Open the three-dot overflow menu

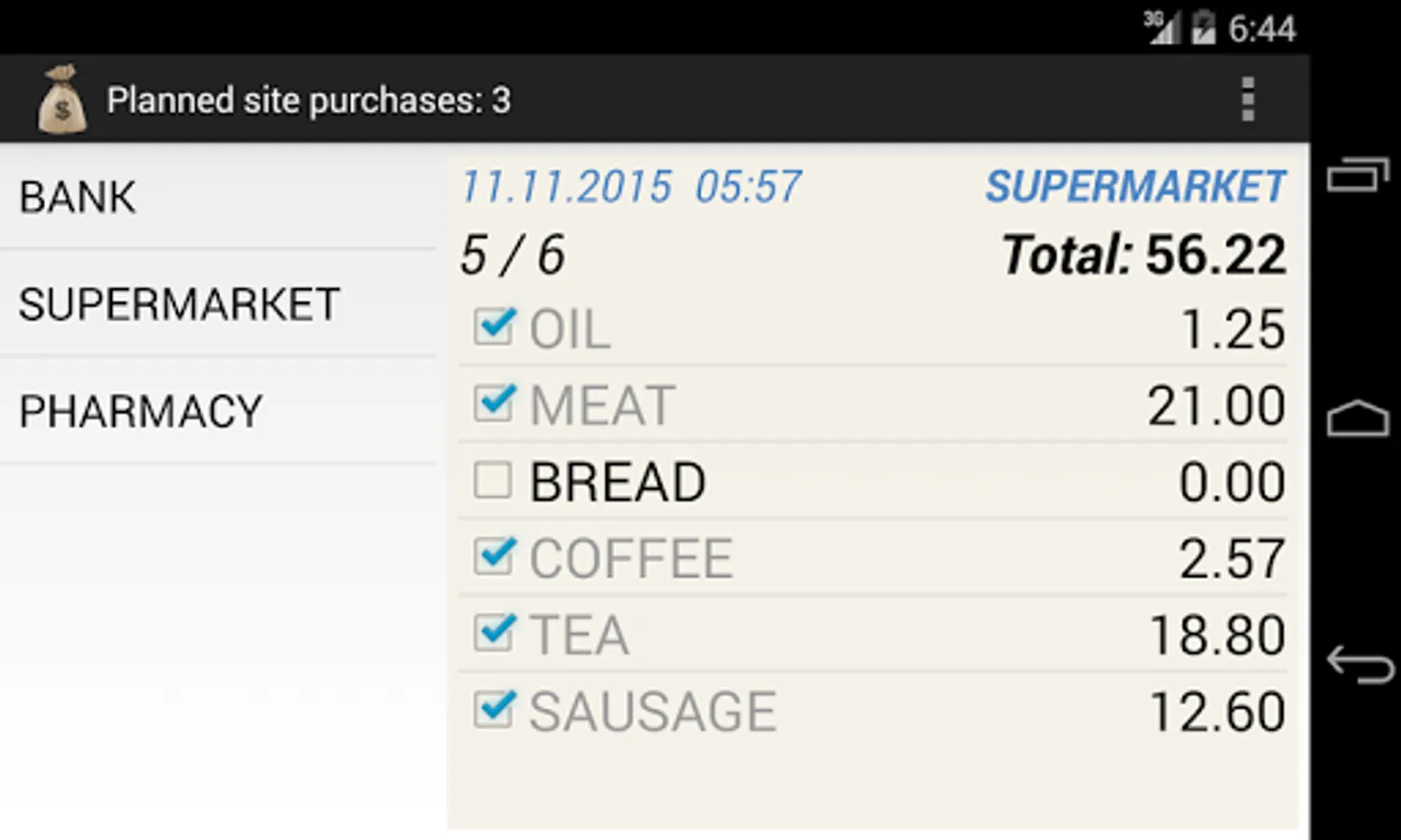(x=1247, y=99)
